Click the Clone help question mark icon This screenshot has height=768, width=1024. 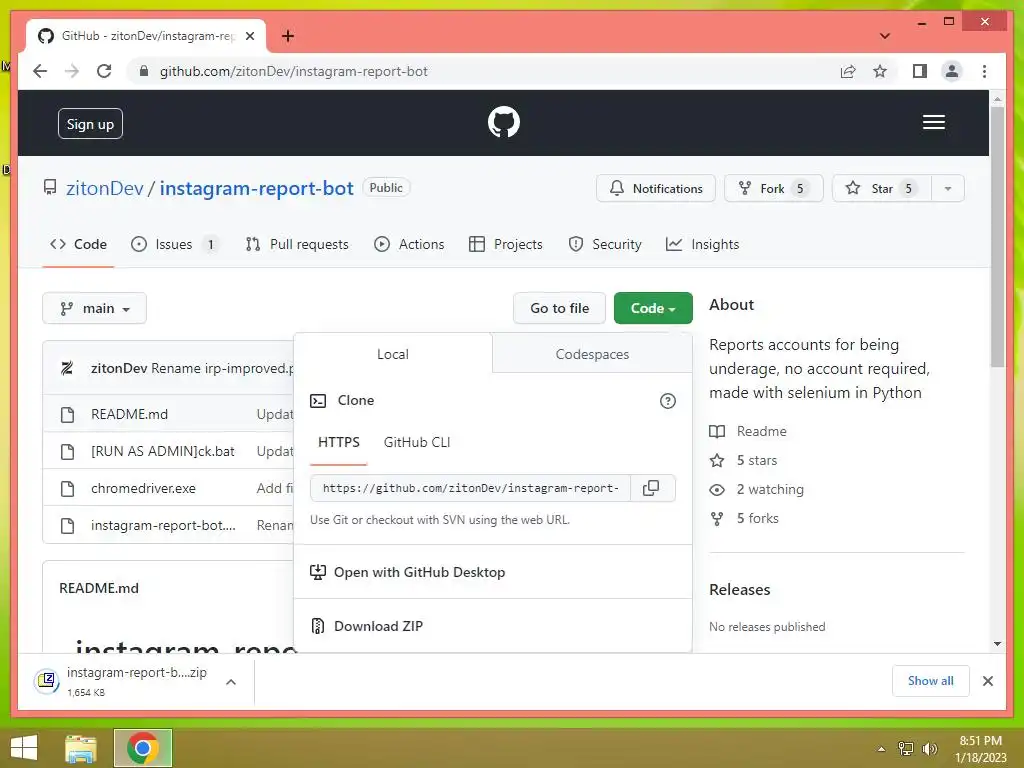point(667,401)
